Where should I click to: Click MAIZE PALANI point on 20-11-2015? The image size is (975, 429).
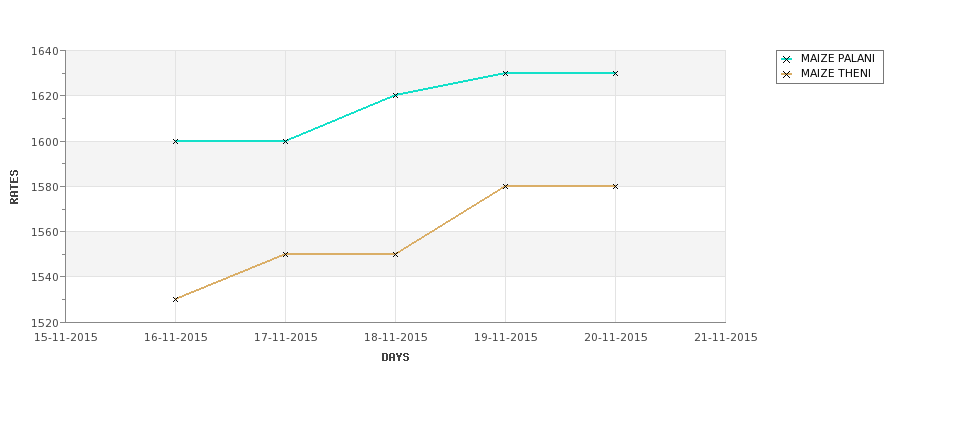[x=616, y=73]
